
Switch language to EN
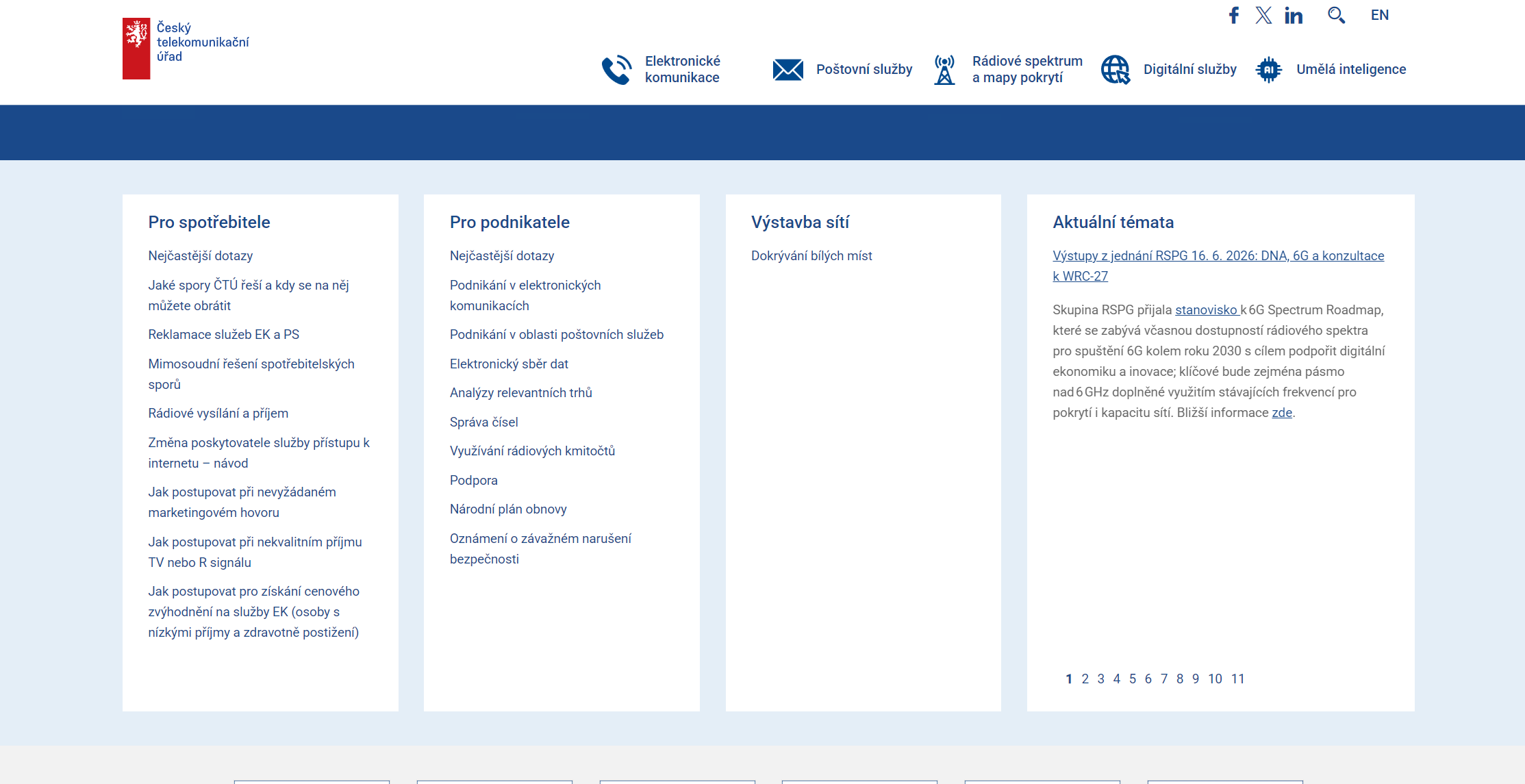(1380, 15)
